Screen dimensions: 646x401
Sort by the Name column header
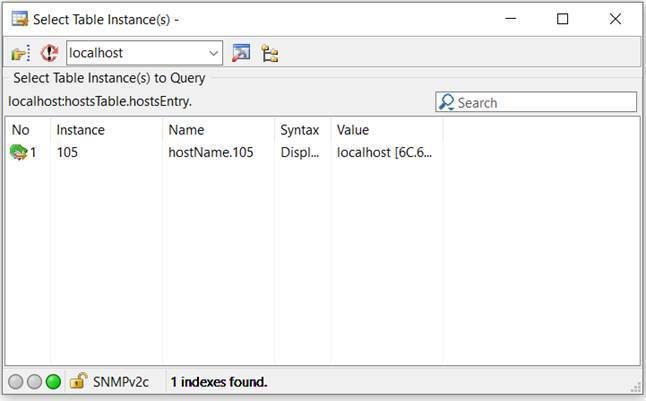point(186,130)
